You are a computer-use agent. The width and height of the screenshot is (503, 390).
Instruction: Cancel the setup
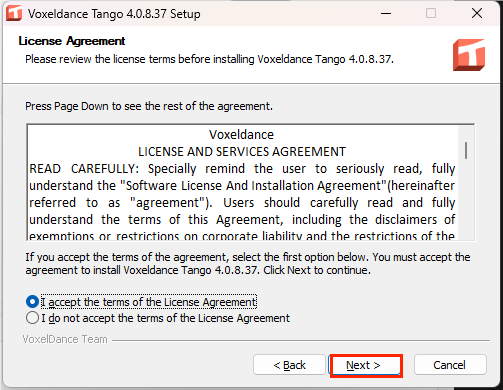(x=450, y=365)
